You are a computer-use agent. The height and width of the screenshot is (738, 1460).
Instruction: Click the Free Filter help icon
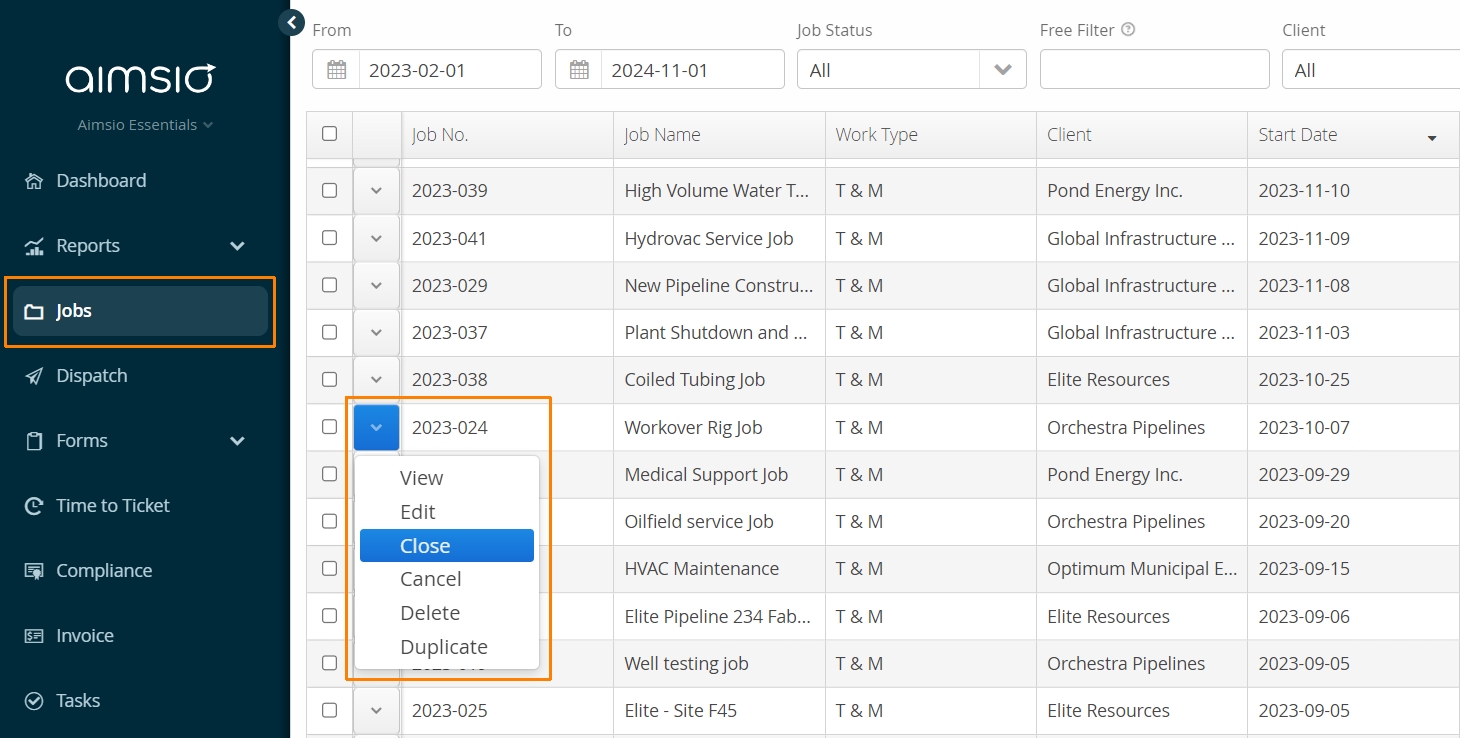tap(1128, 30)
